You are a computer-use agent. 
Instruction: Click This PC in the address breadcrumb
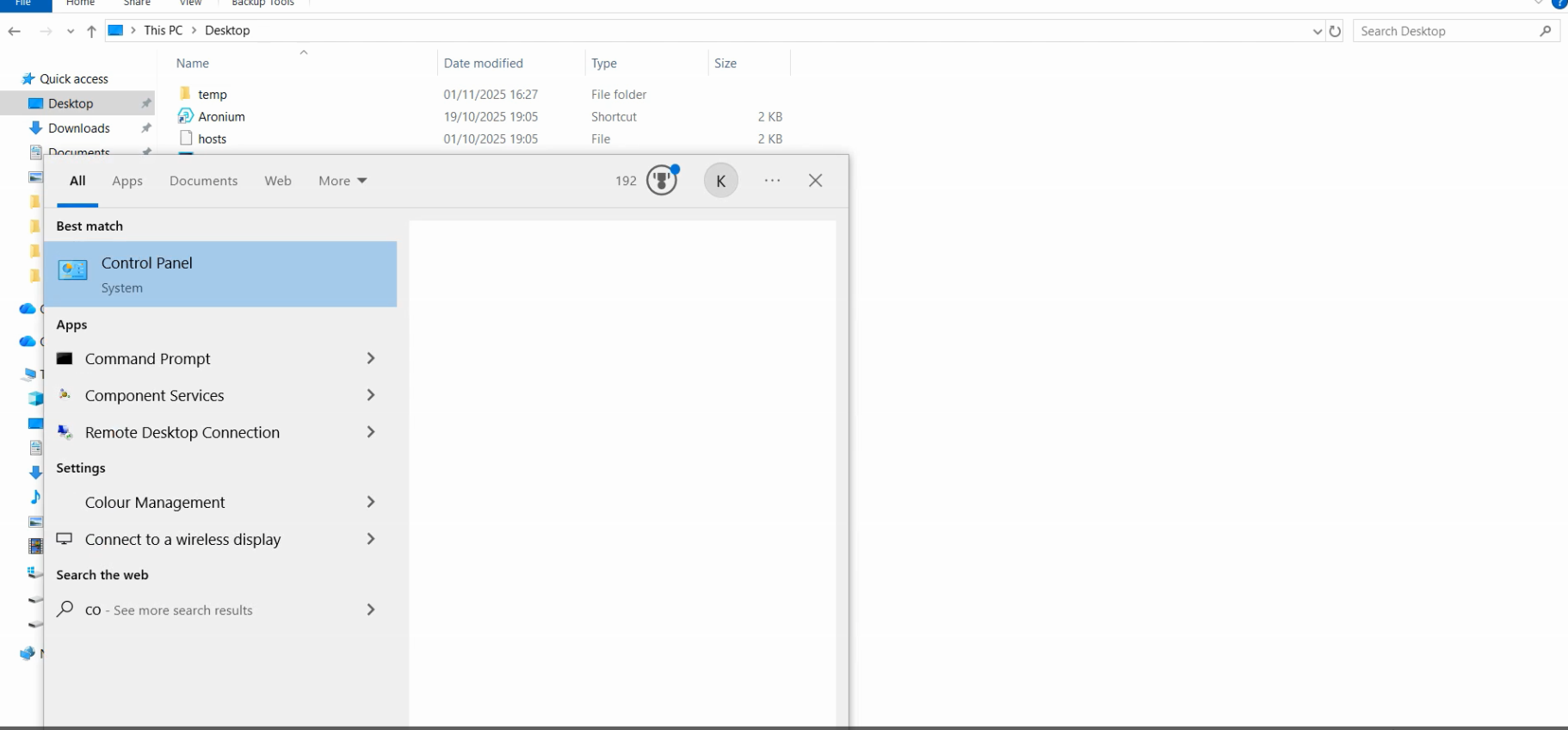point(164,30)
